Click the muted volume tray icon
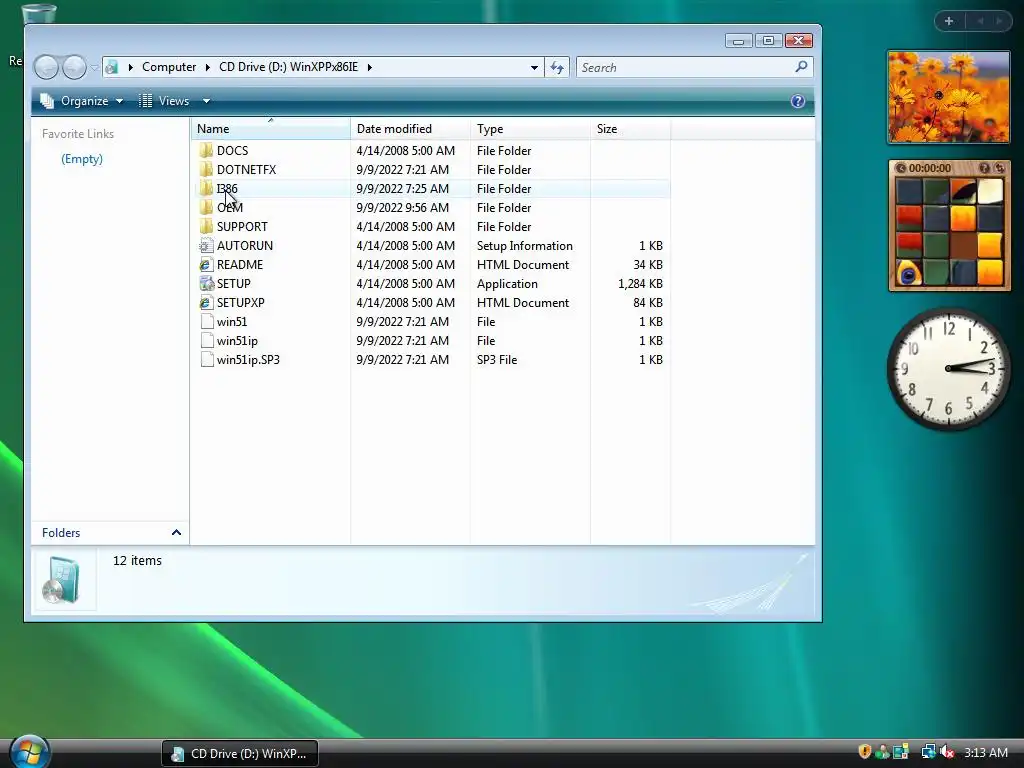Image resolution: width=1024 pixels, height=768 pixels. [947, 752]
